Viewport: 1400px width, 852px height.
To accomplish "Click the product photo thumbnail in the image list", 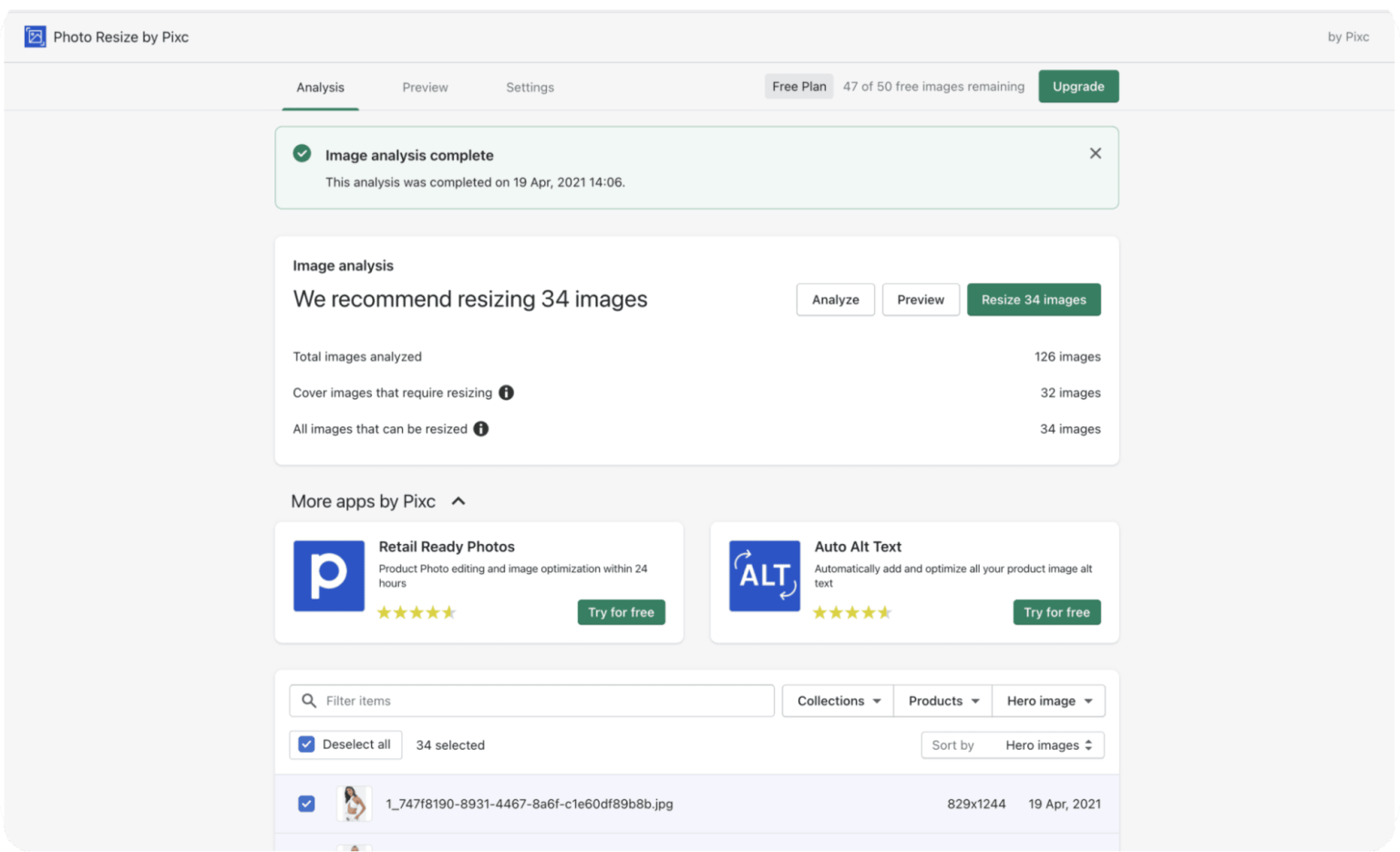I will 355,804.
